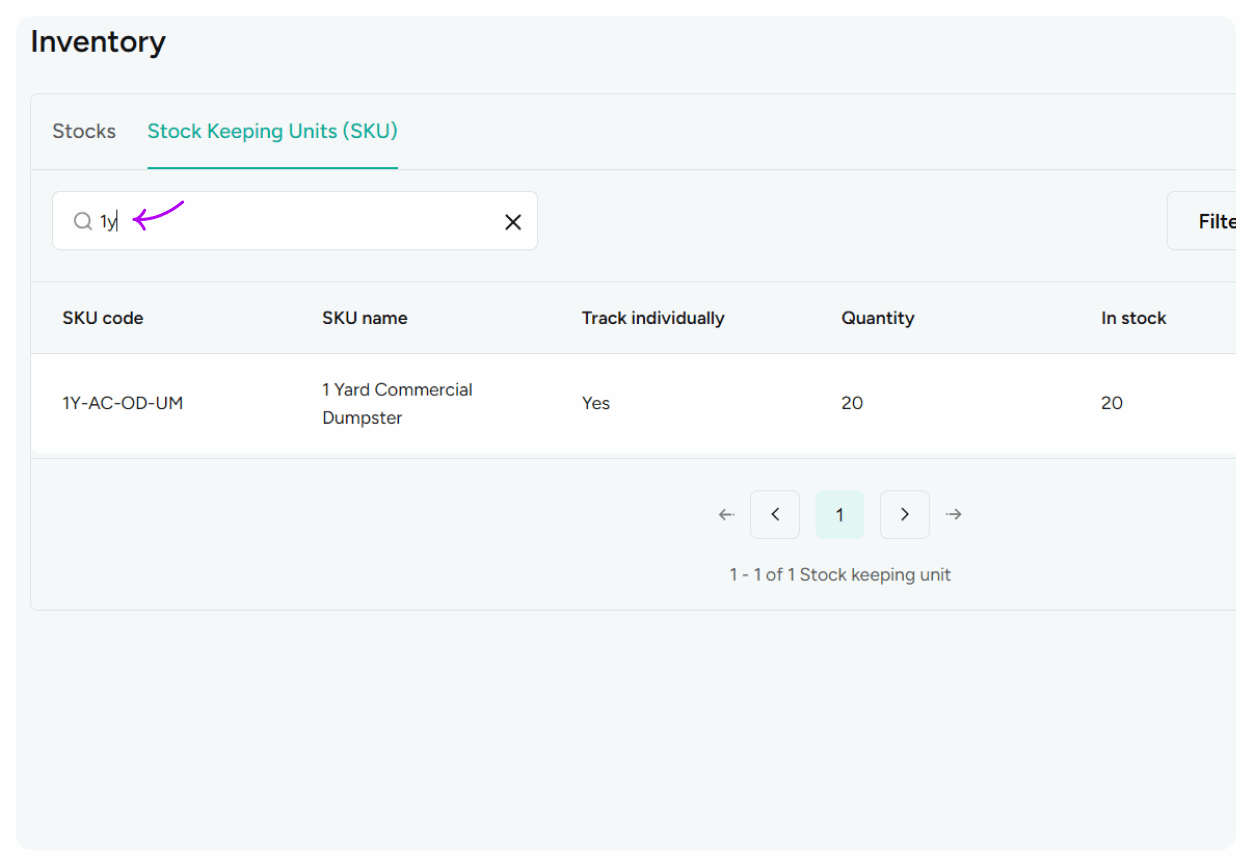Click the Track individually column header
This screenshot has width=1252, height=867.
(653, 318)
